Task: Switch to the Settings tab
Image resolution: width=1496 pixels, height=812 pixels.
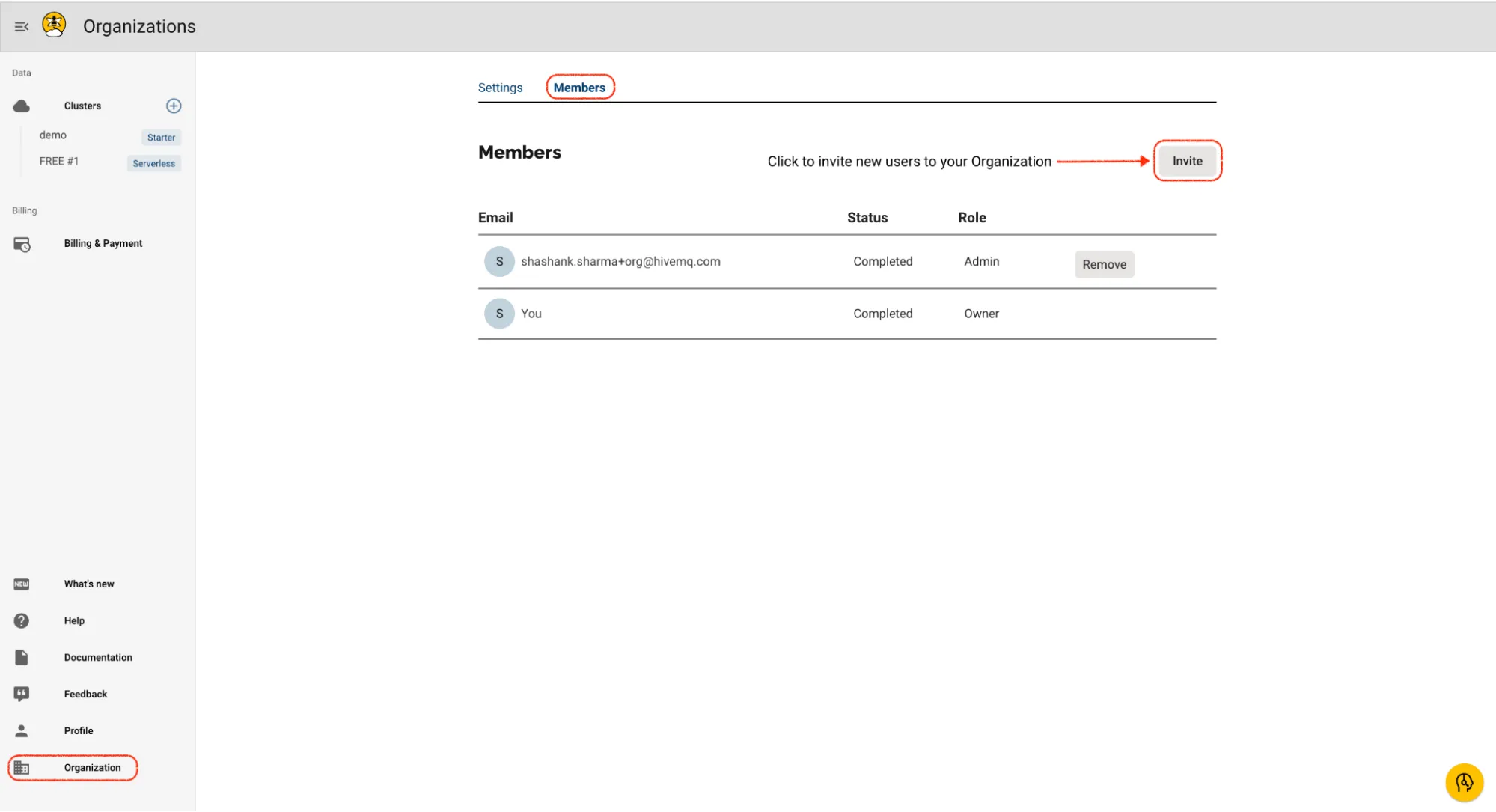Action: (x=500, y=88)
